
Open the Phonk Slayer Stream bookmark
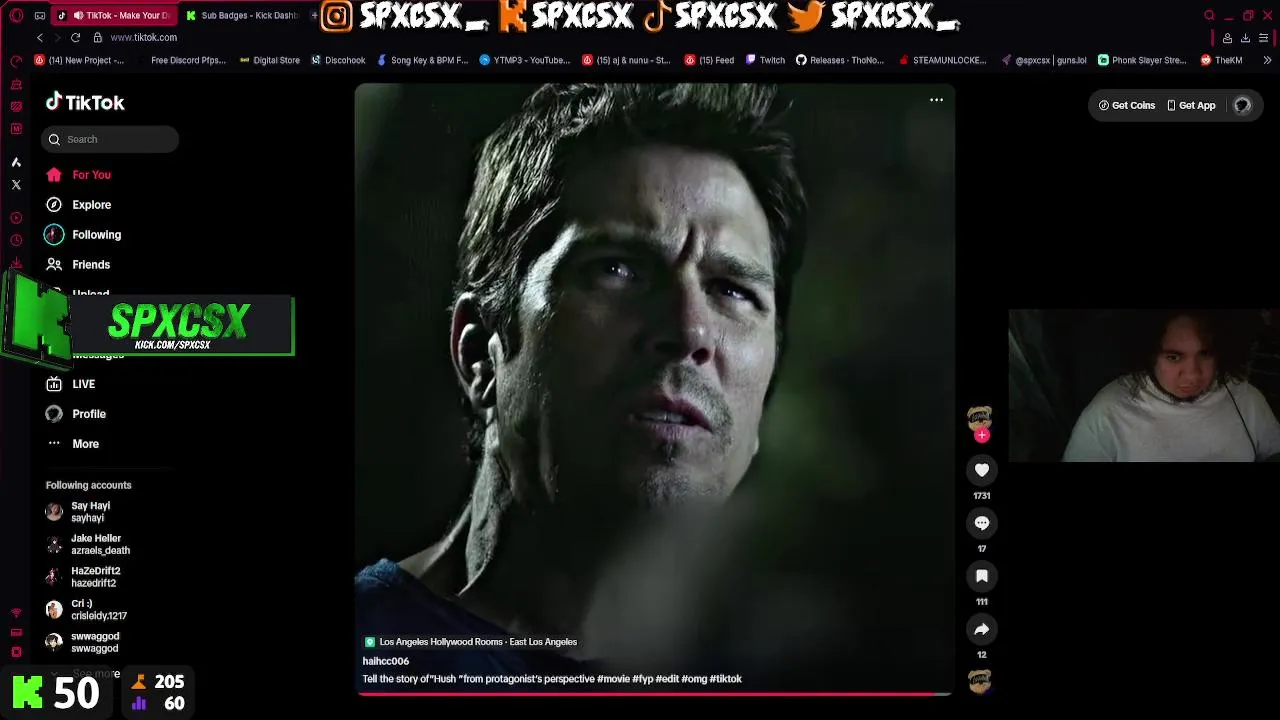1142,60
